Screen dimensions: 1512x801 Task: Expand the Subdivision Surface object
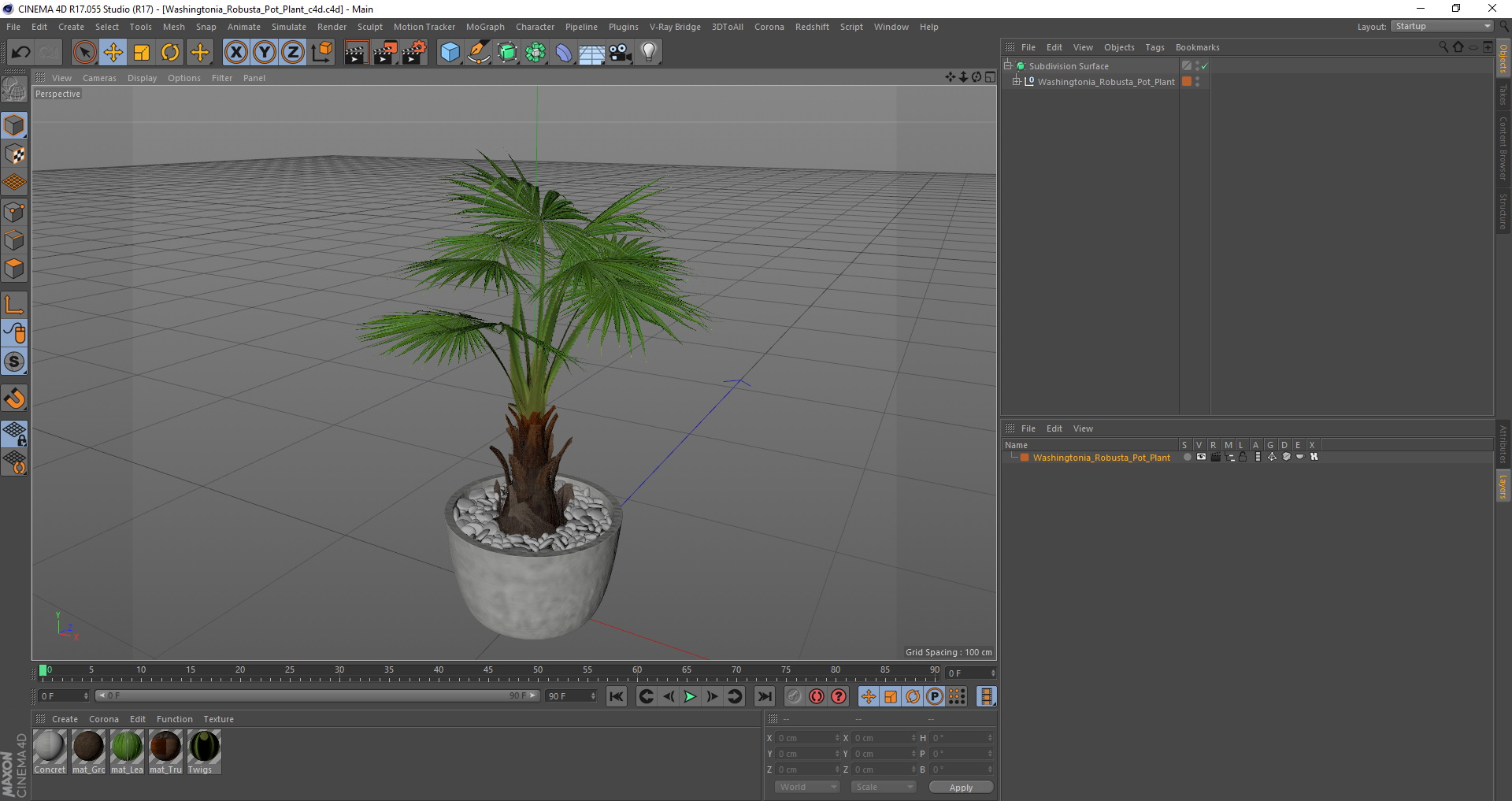point(1007,66)
